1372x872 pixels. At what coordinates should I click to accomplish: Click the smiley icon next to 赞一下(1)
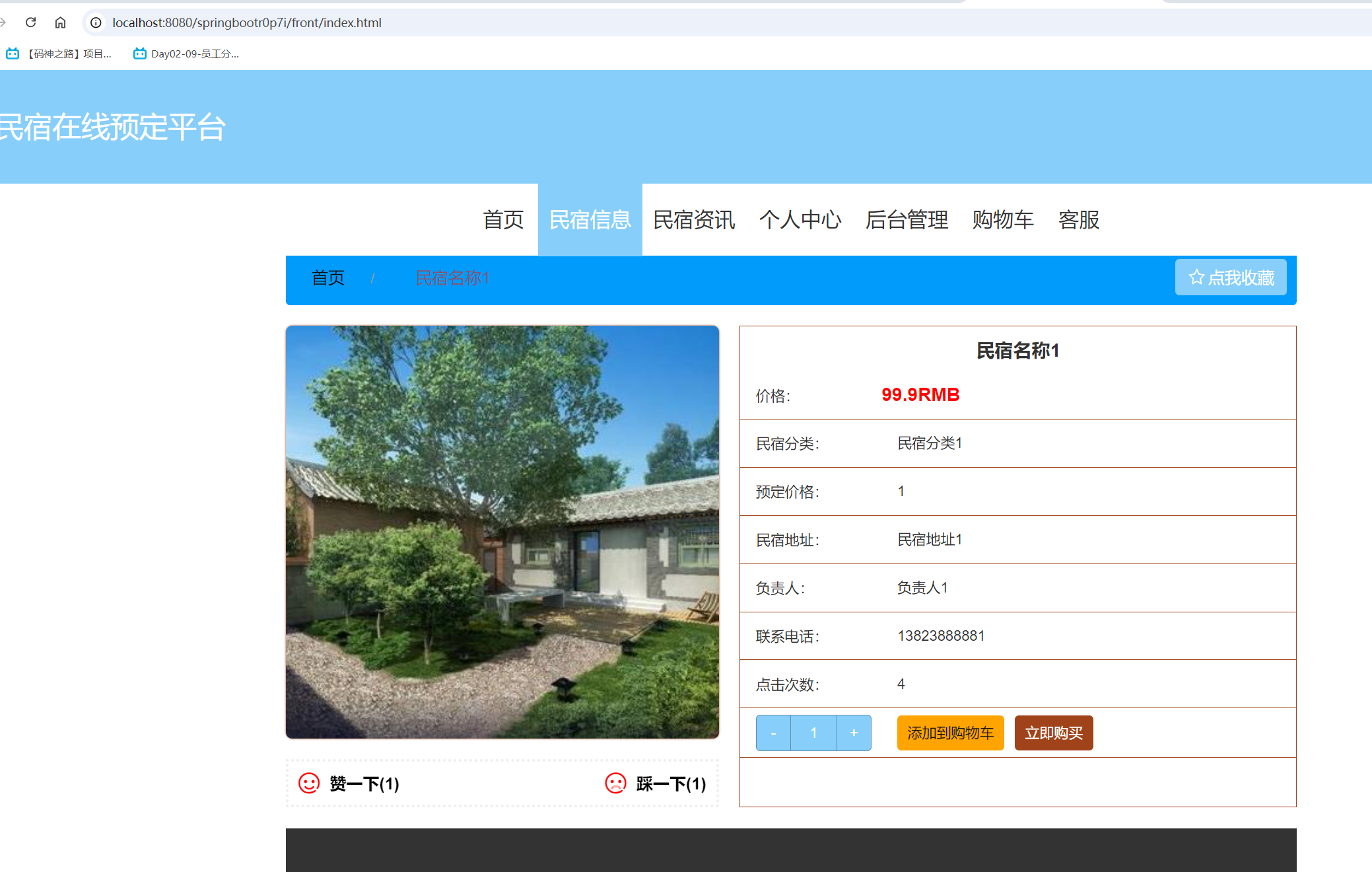coord(309,784)
